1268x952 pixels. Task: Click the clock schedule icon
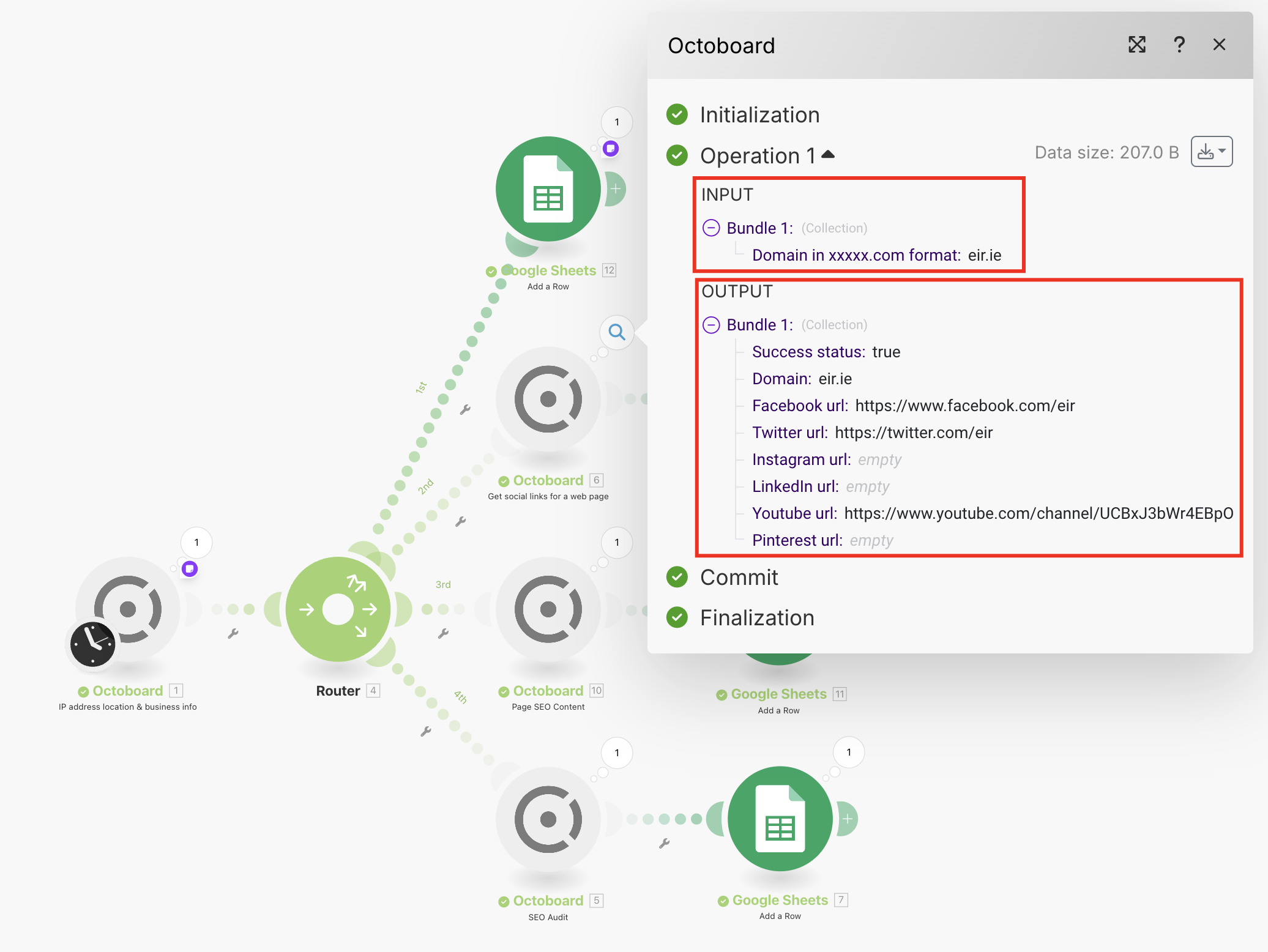coord(92,644)
